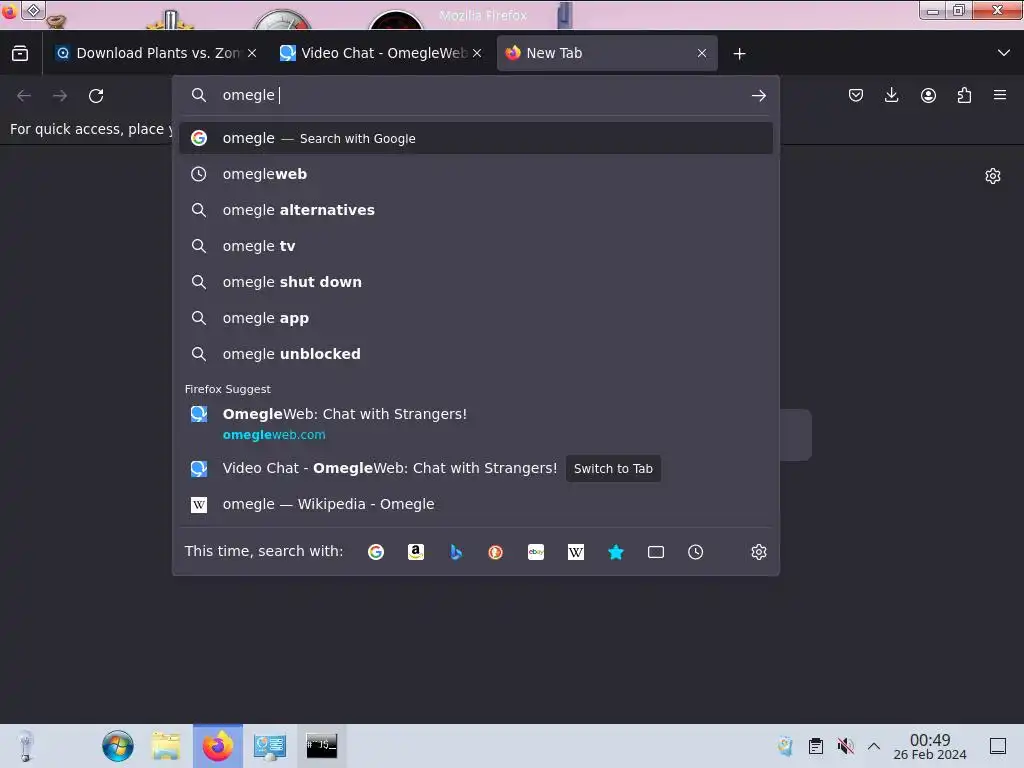Search only in History clock
Viewport: 1024px width, 768px height.
696,552
